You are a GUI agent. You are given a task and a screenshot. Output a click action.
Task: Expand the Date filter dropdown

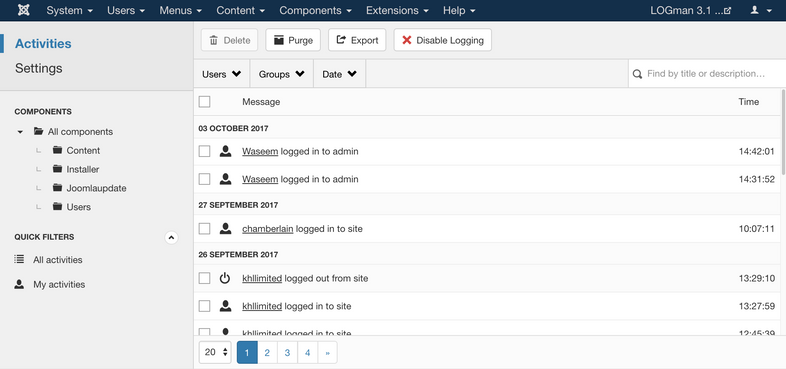pyautogui.click(x=339, y=74)
